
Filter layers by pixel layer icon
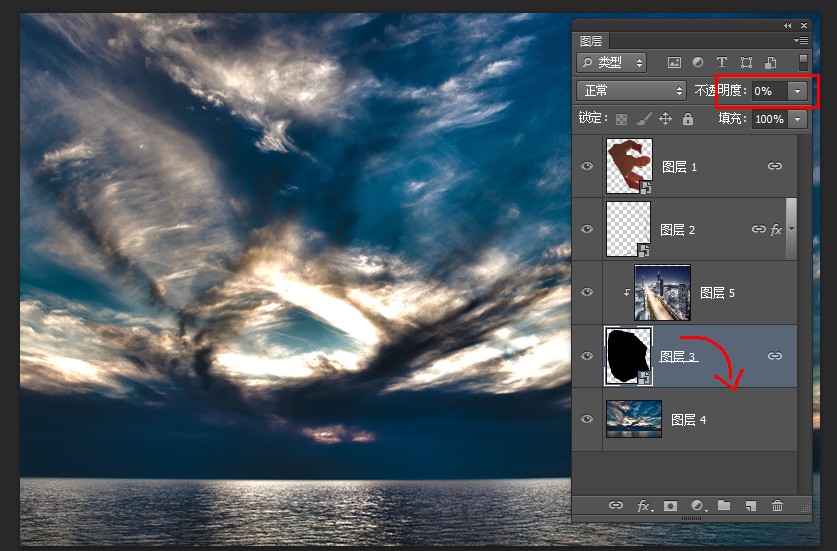tap(674, 62)
